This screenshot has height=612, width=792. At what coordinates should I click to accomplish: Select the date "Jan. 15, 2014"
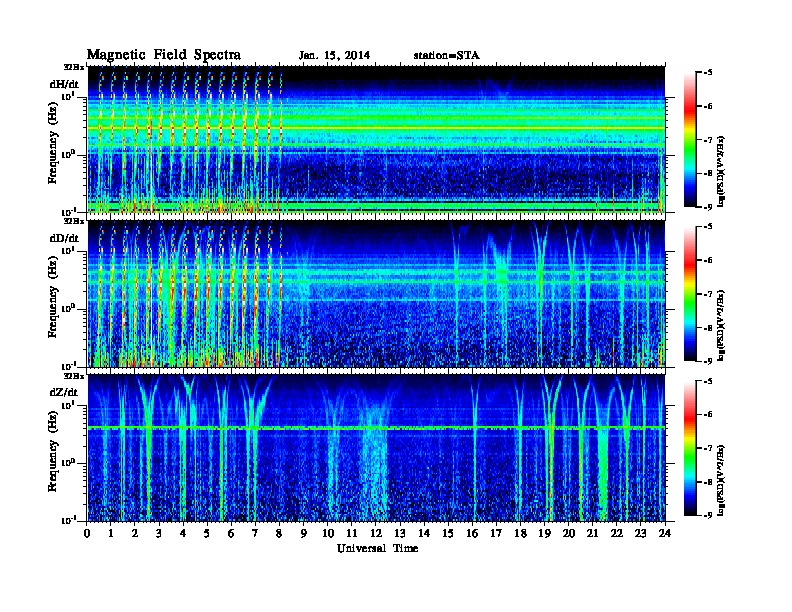(x=334, y=56)
